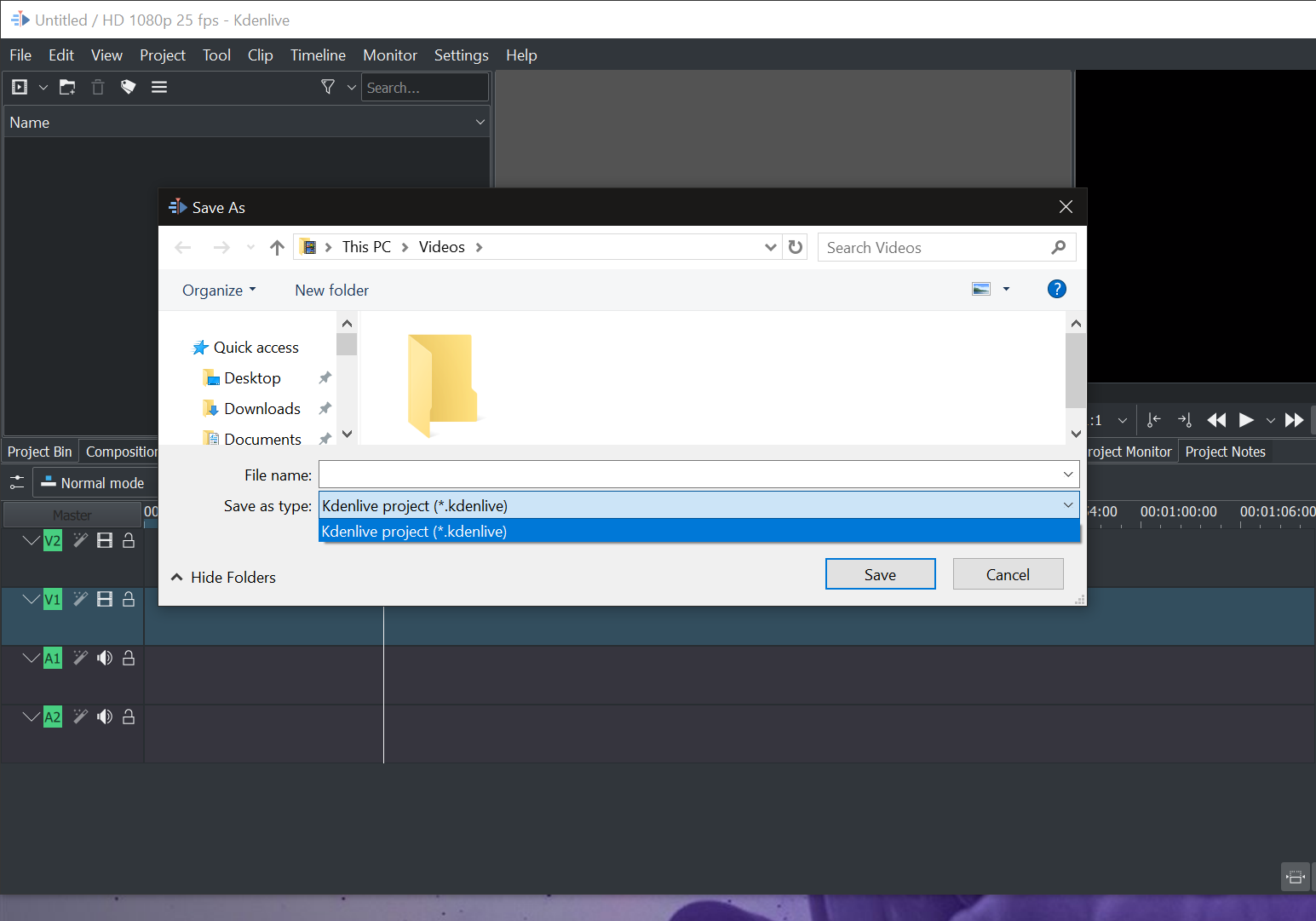Image resolution: width=1316 pixels, height=921 pixels.
Task: Open the File menu
Action: pos(20,55)
